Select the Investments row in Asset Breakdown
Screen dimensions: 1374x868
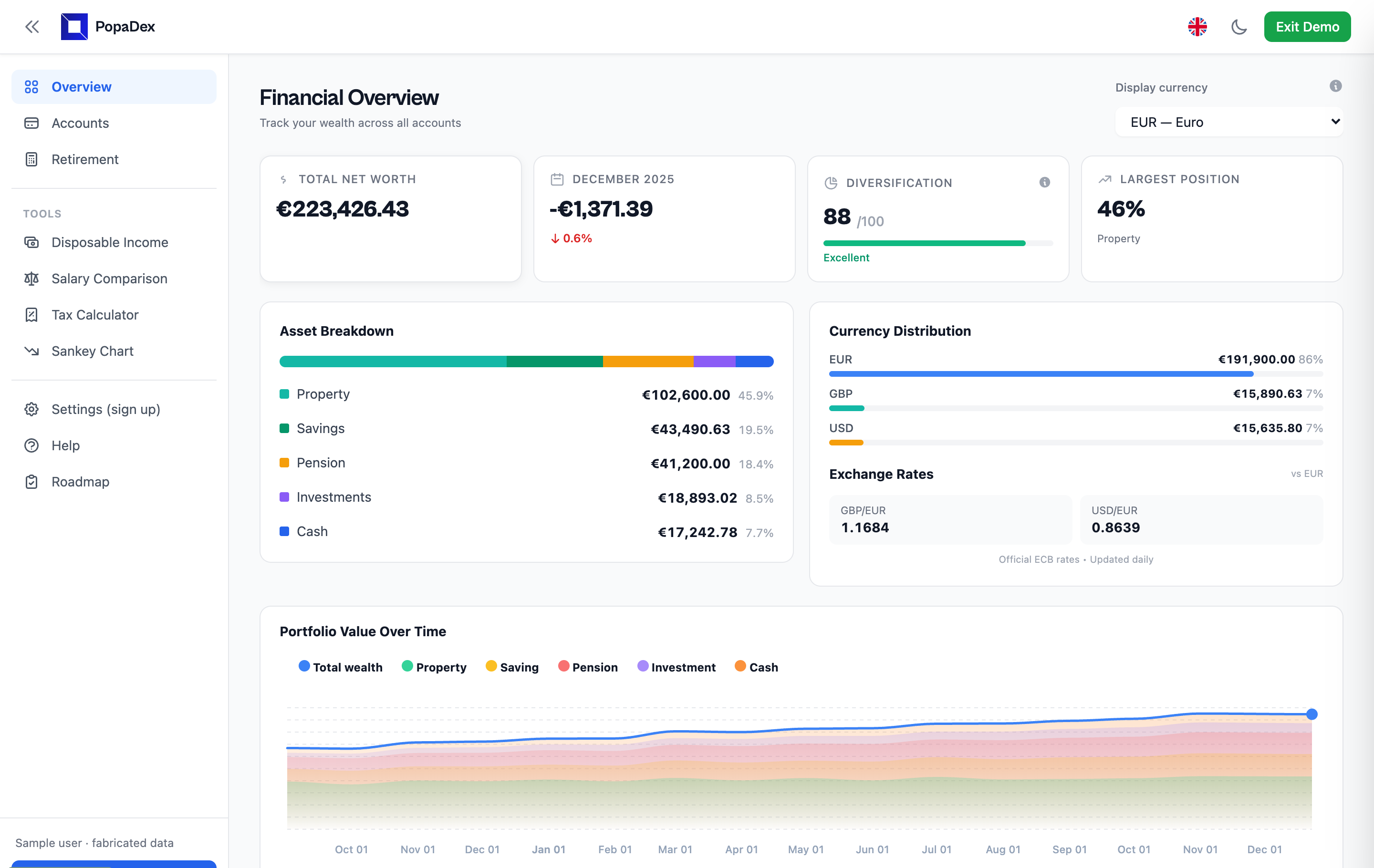click(526, 498)
